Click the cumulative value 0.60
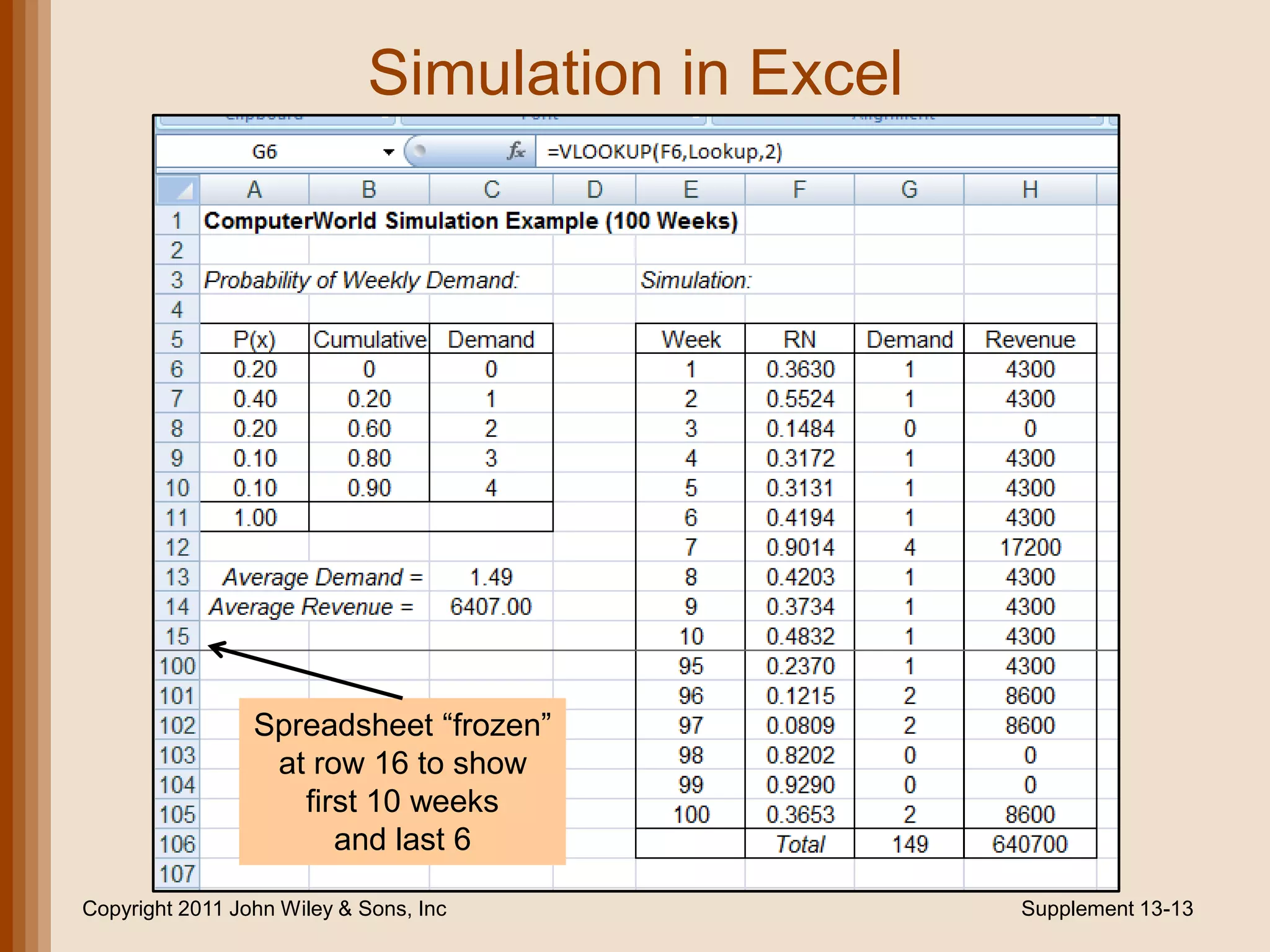This screenshot has width=1270, height=952. [370, 429]
